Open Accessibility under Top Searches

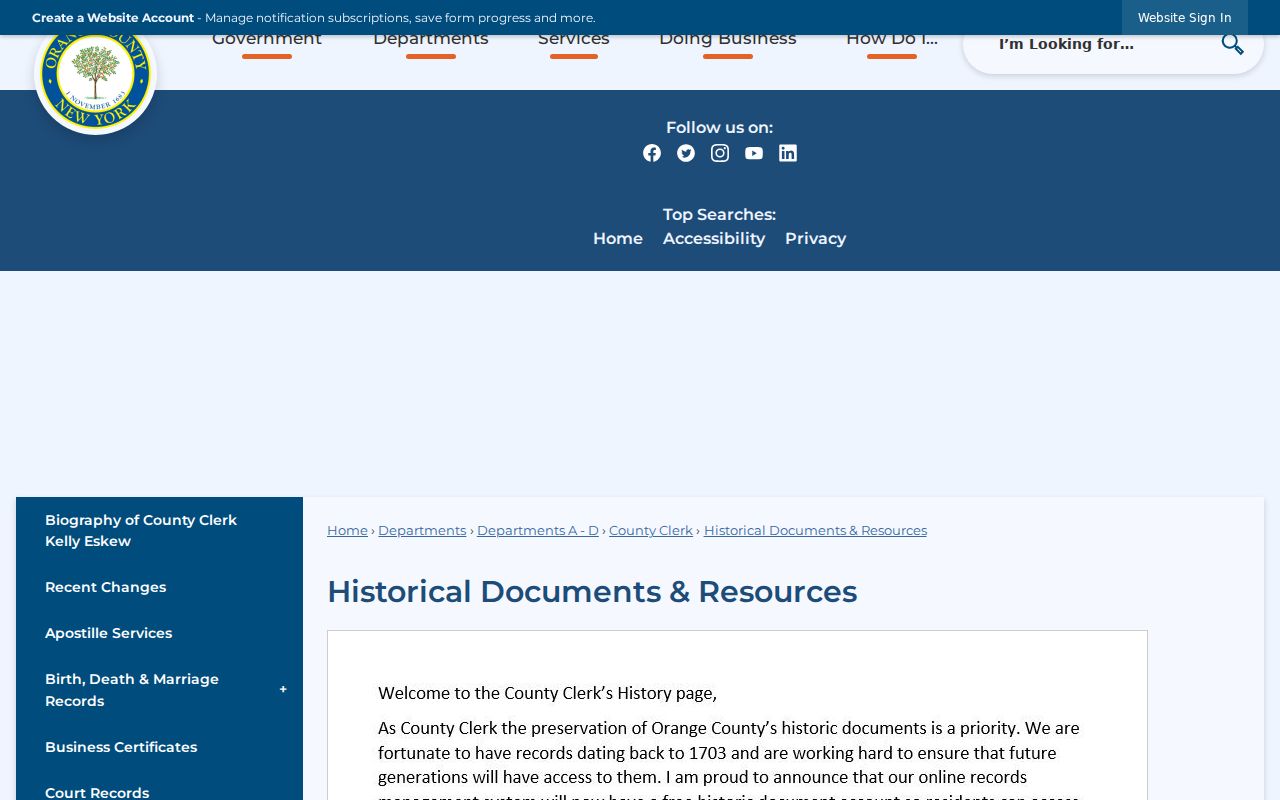(714, 238)
